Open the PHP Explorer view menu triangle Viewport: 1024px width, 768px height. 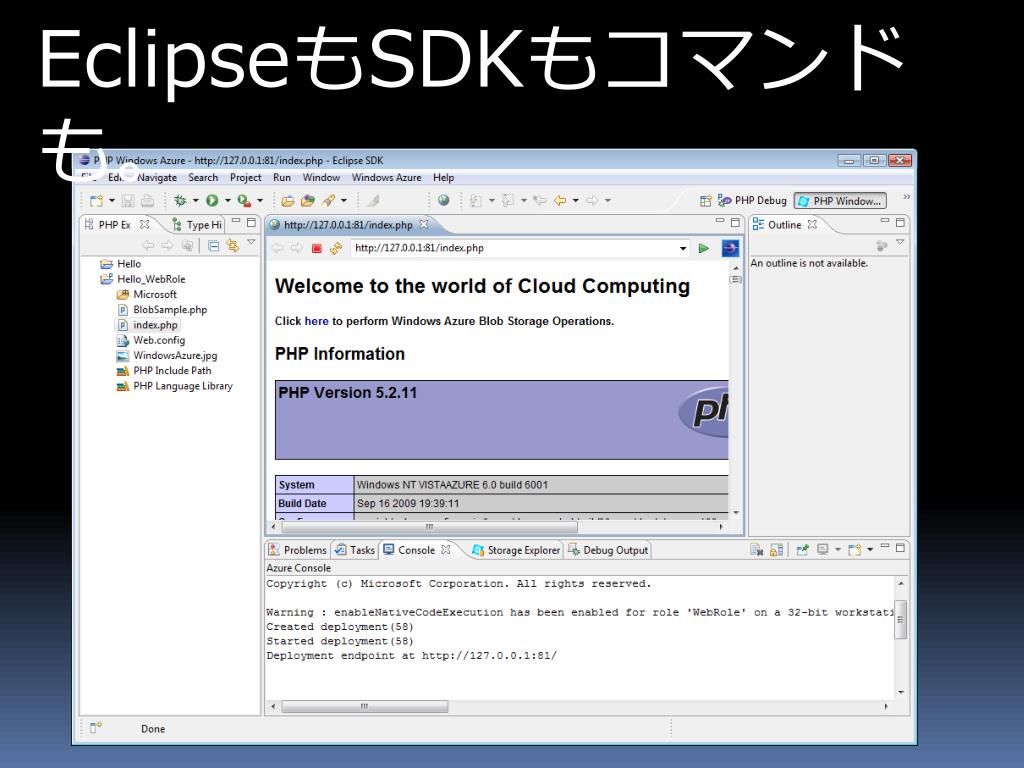pos(251,242)
